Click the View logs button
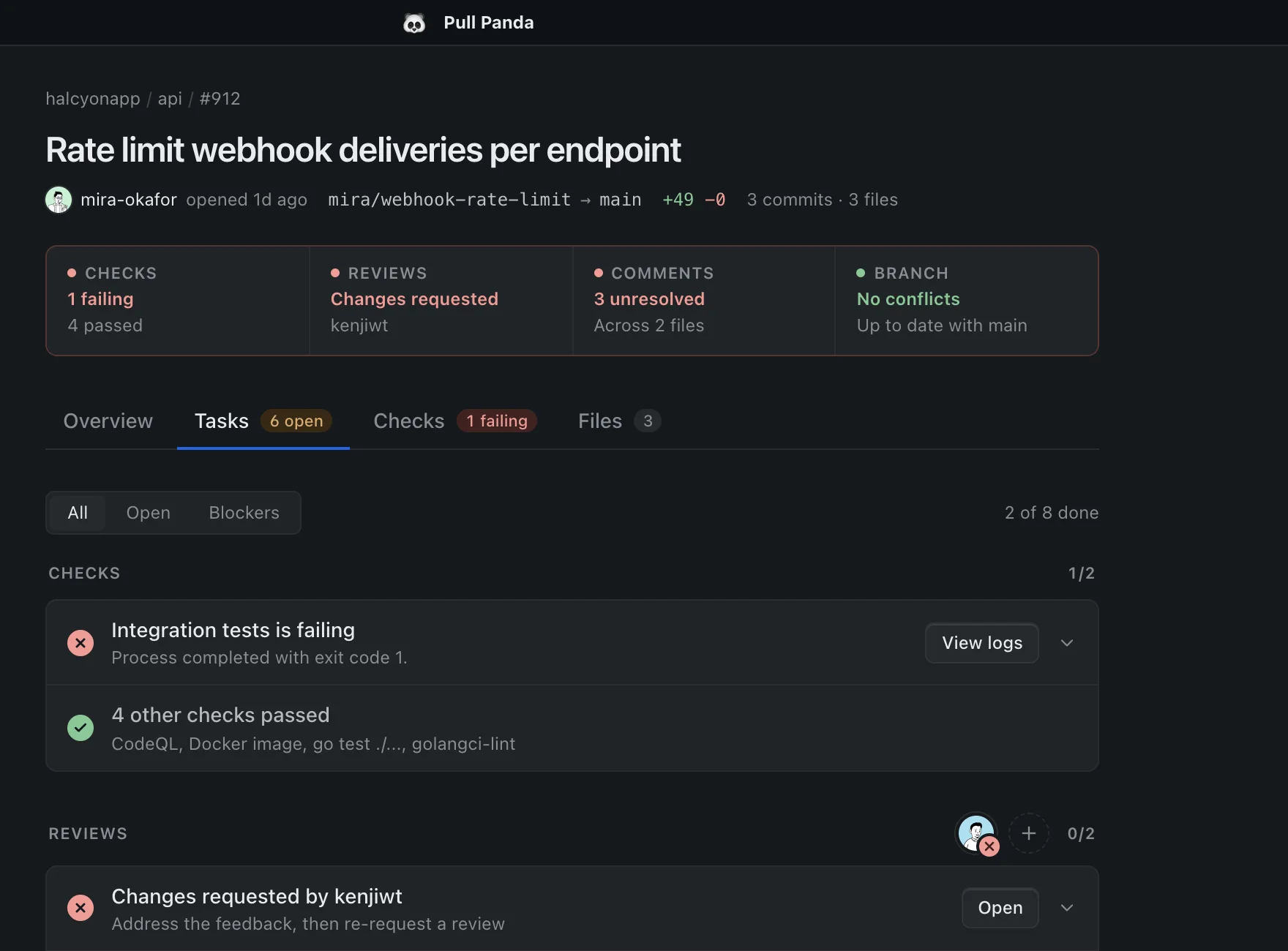The width and height of the screenshot is (1288, 951). point(982,643)
